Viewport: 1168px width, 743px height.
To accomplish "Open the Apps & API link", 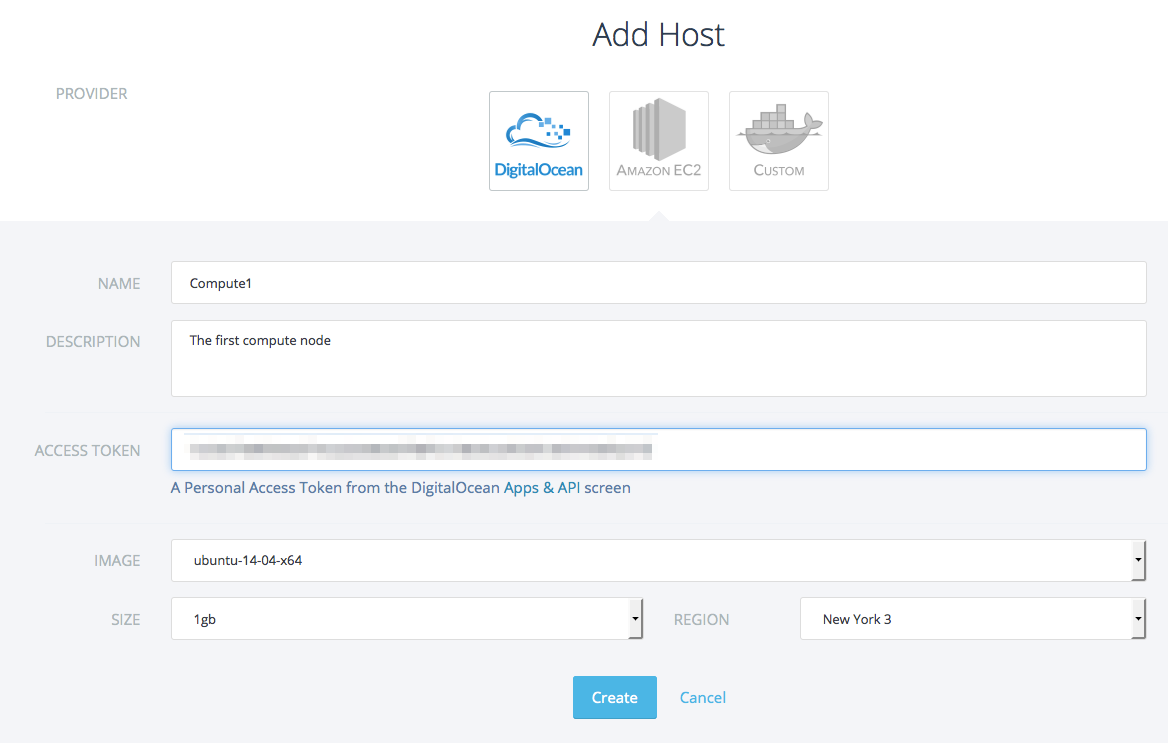I will (542, 487).
